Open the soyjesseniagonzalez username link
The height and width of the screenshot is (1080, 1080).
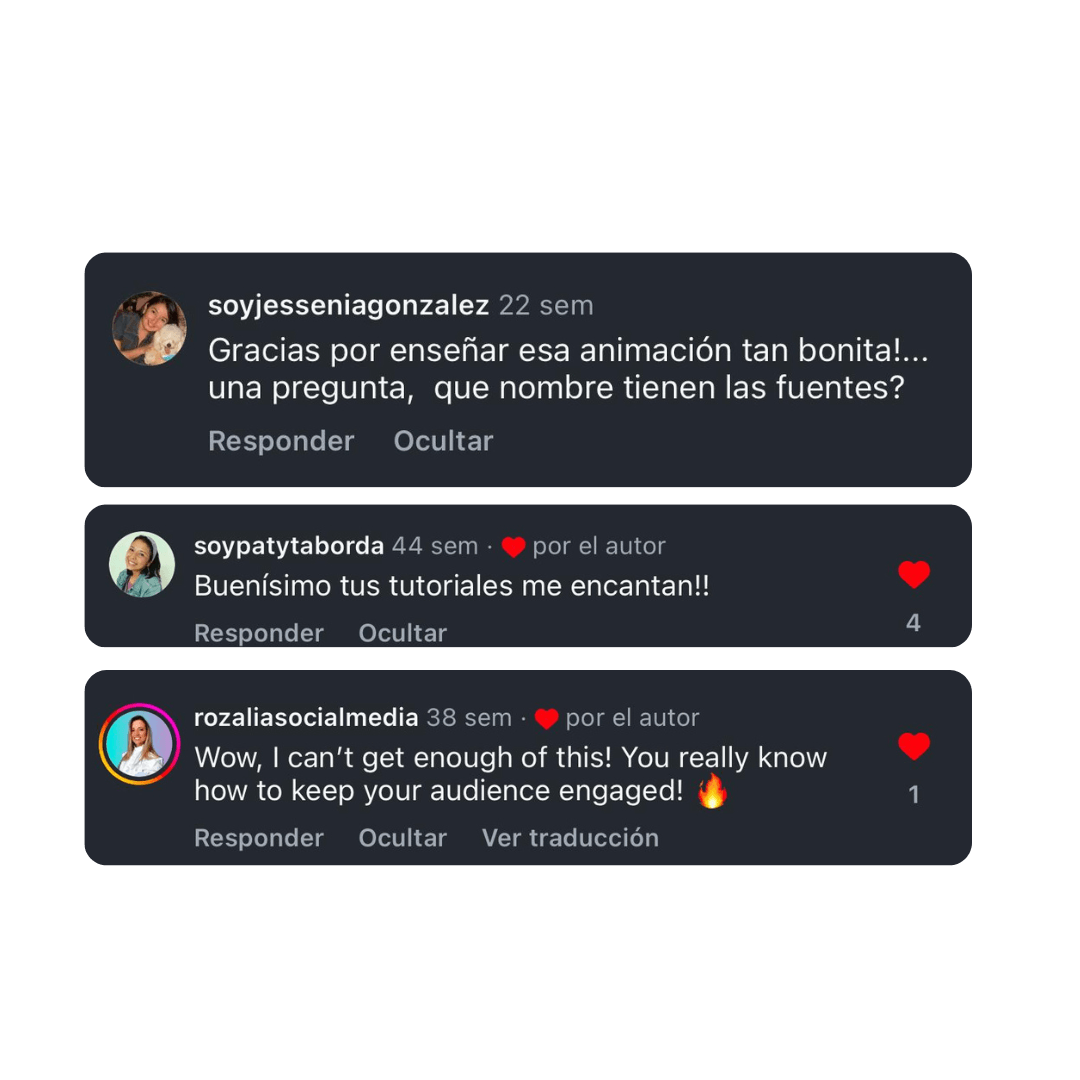[x=349, y=306]
